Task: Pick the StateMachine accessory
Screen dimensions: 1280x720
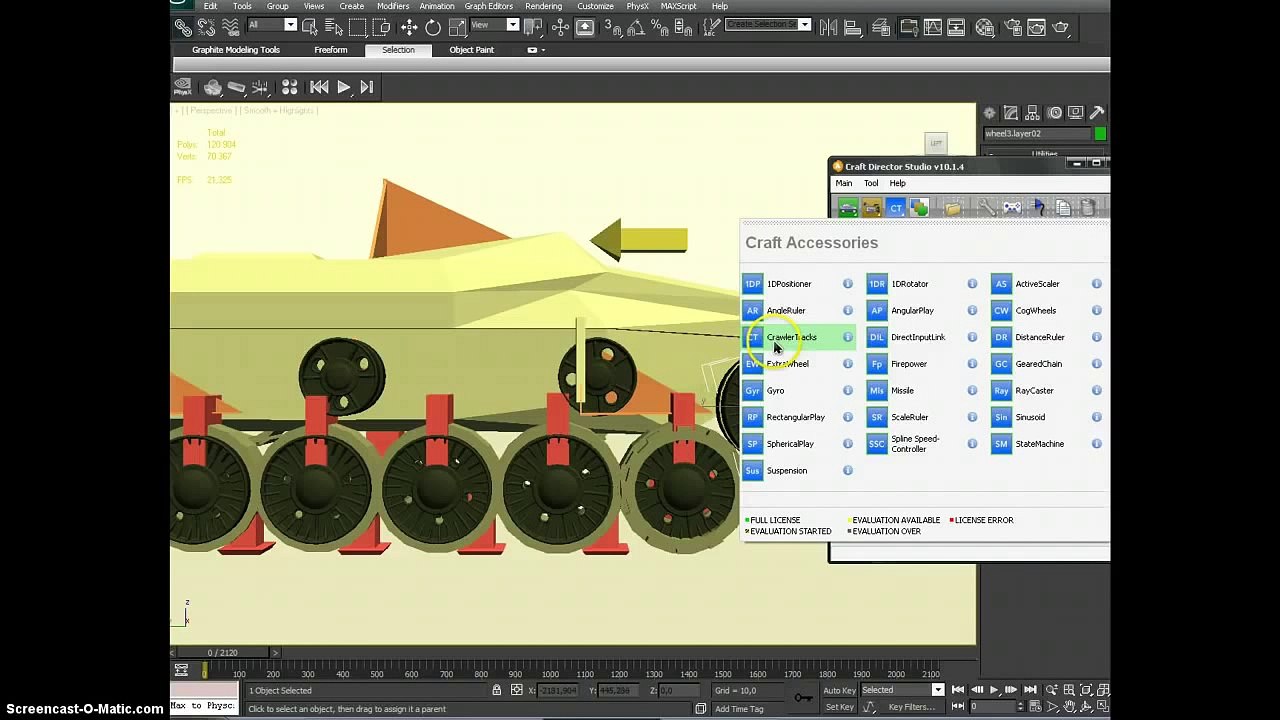Action: click(x=1040, y=444)
